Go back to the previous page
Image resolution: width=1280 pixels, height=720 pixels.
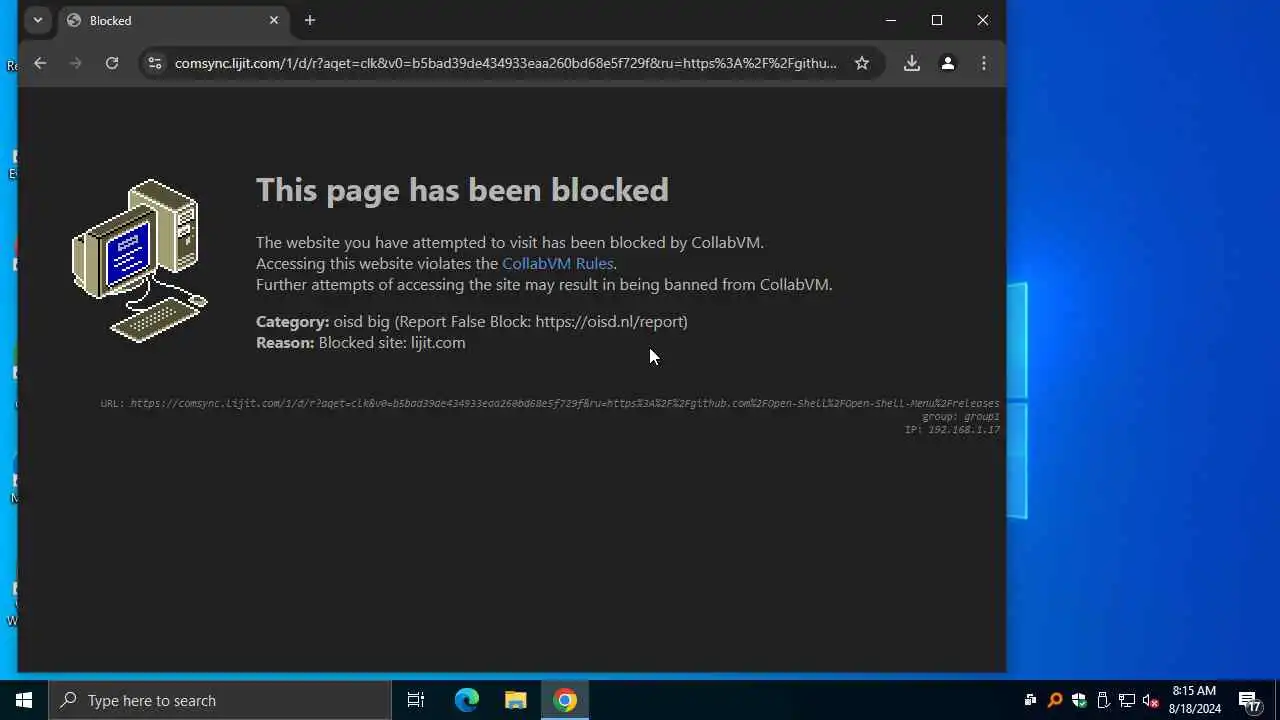point(40,63)
